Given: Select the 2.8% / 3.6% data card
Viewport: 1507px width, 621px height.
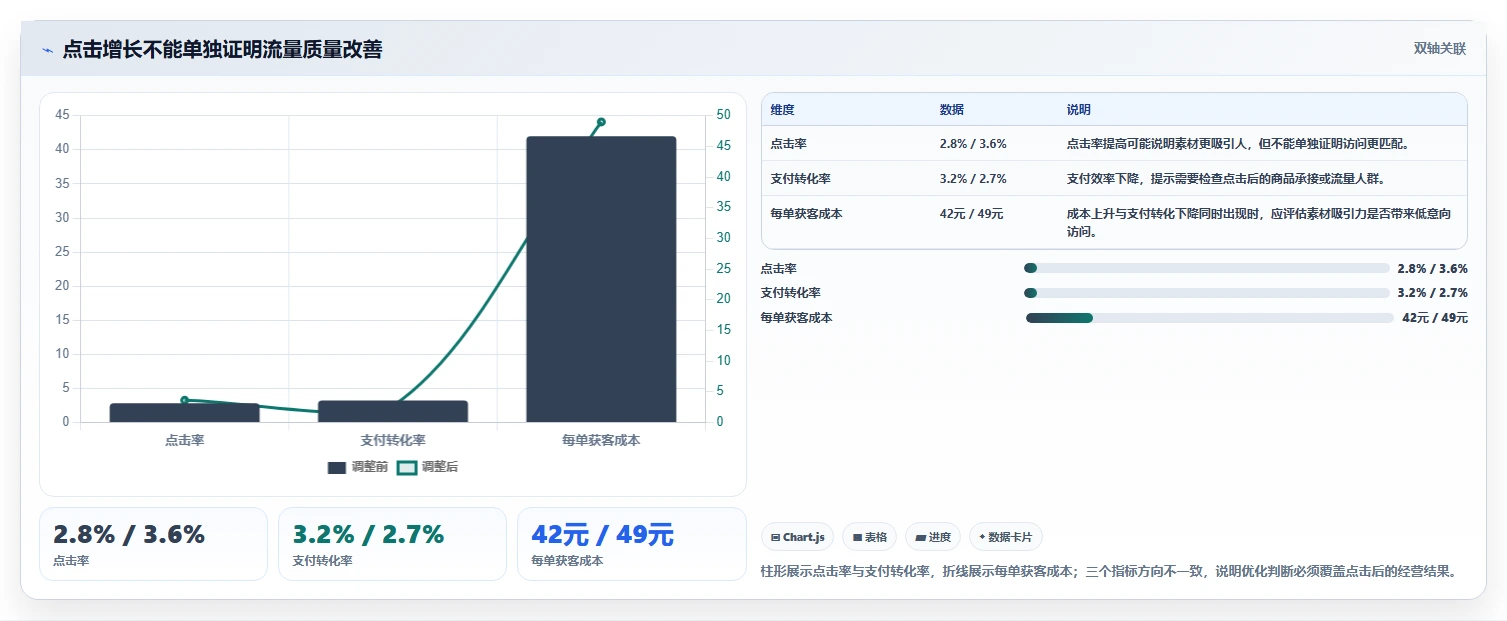Looking at the screenshot, I should (153, 544).
